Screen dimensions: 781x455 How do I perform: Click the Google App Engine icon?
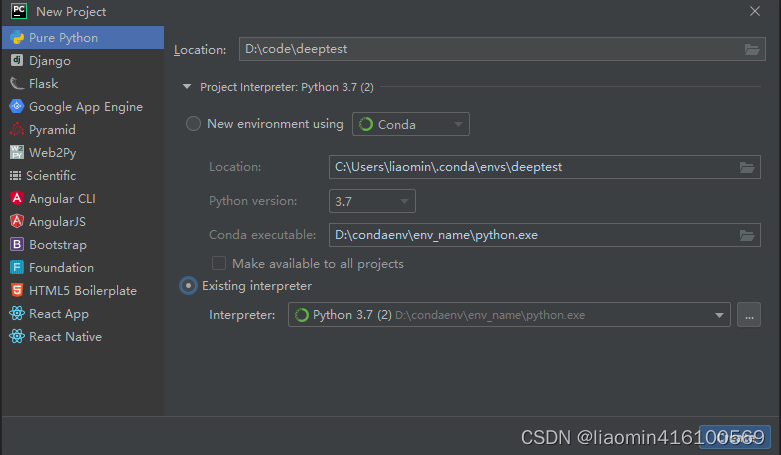click(17, 106)
